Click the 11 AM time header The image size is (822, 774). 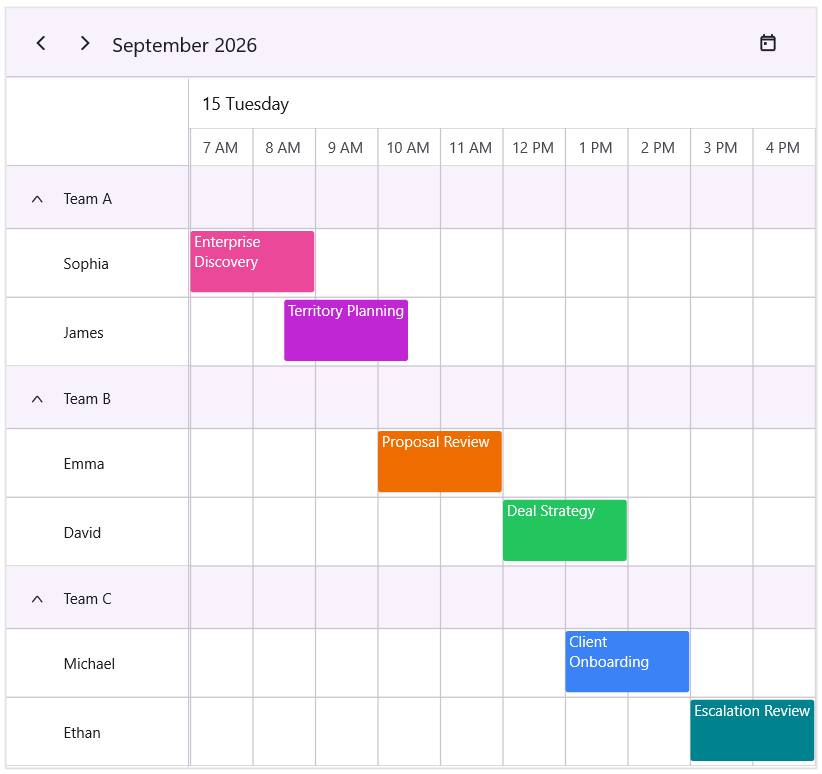(x=471, y=148)
